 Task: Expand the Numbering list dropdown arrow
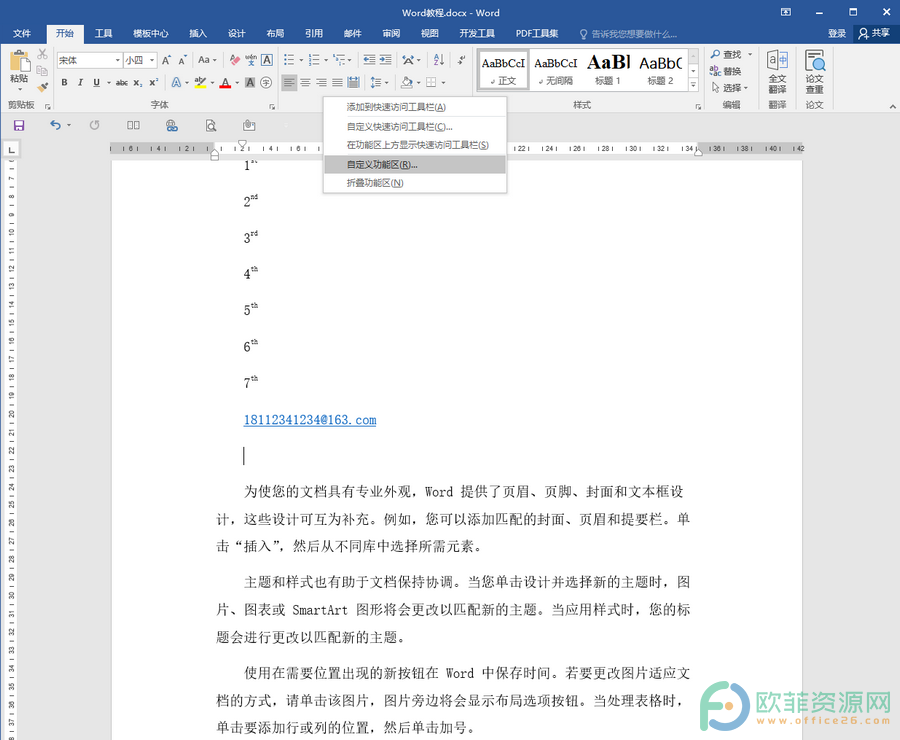pyautogui.click(x=326, y=60)
